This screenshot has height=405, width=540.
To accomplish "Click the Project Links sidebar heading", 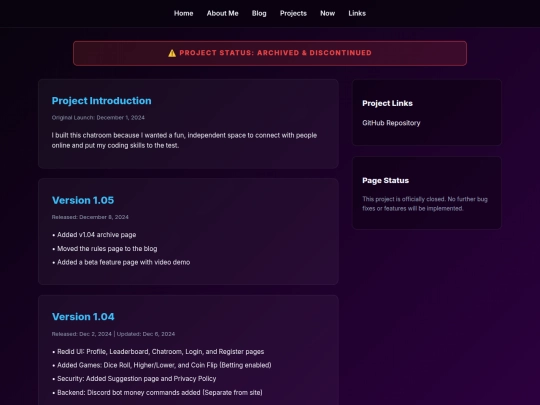I will click(387, 103).
